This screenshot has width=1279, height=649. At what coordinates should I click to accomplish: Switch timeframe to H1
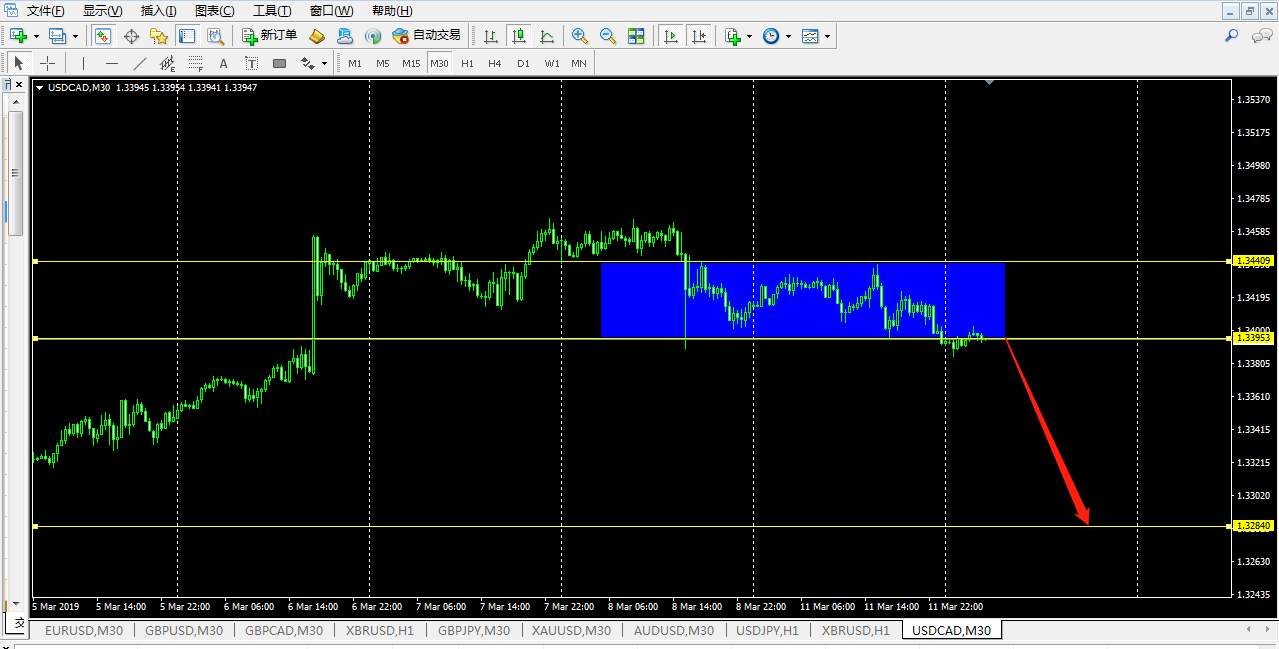point(467,63)
